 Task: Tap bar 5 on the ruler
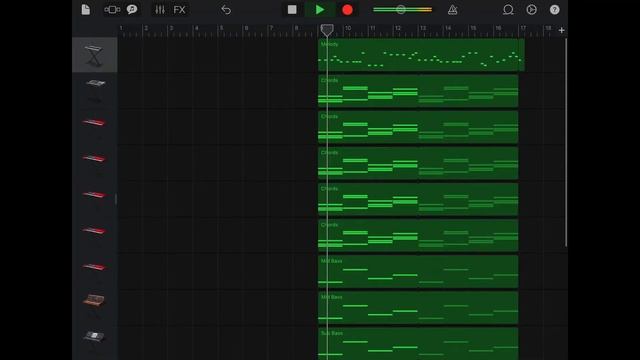222,28
